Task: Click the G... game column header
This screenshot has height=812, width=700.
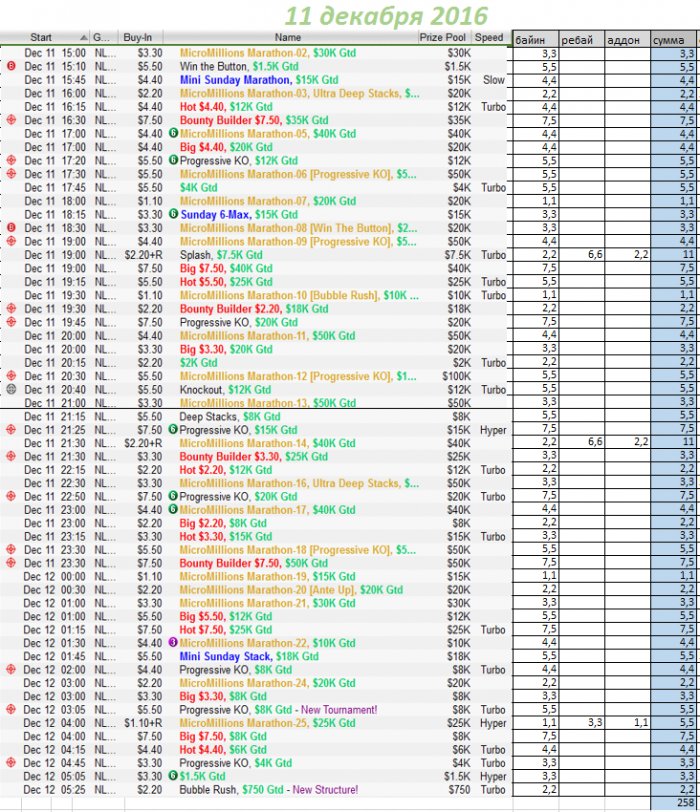Action: (104, 37)
